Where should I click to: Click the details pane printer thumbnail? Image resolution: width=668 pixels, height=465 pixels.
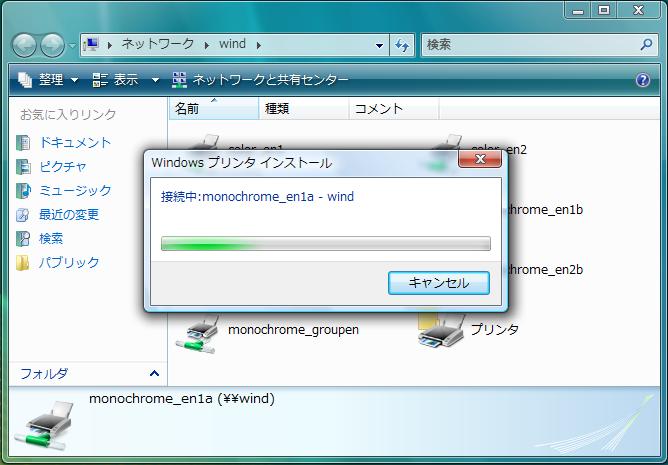[x=44, y=425]
